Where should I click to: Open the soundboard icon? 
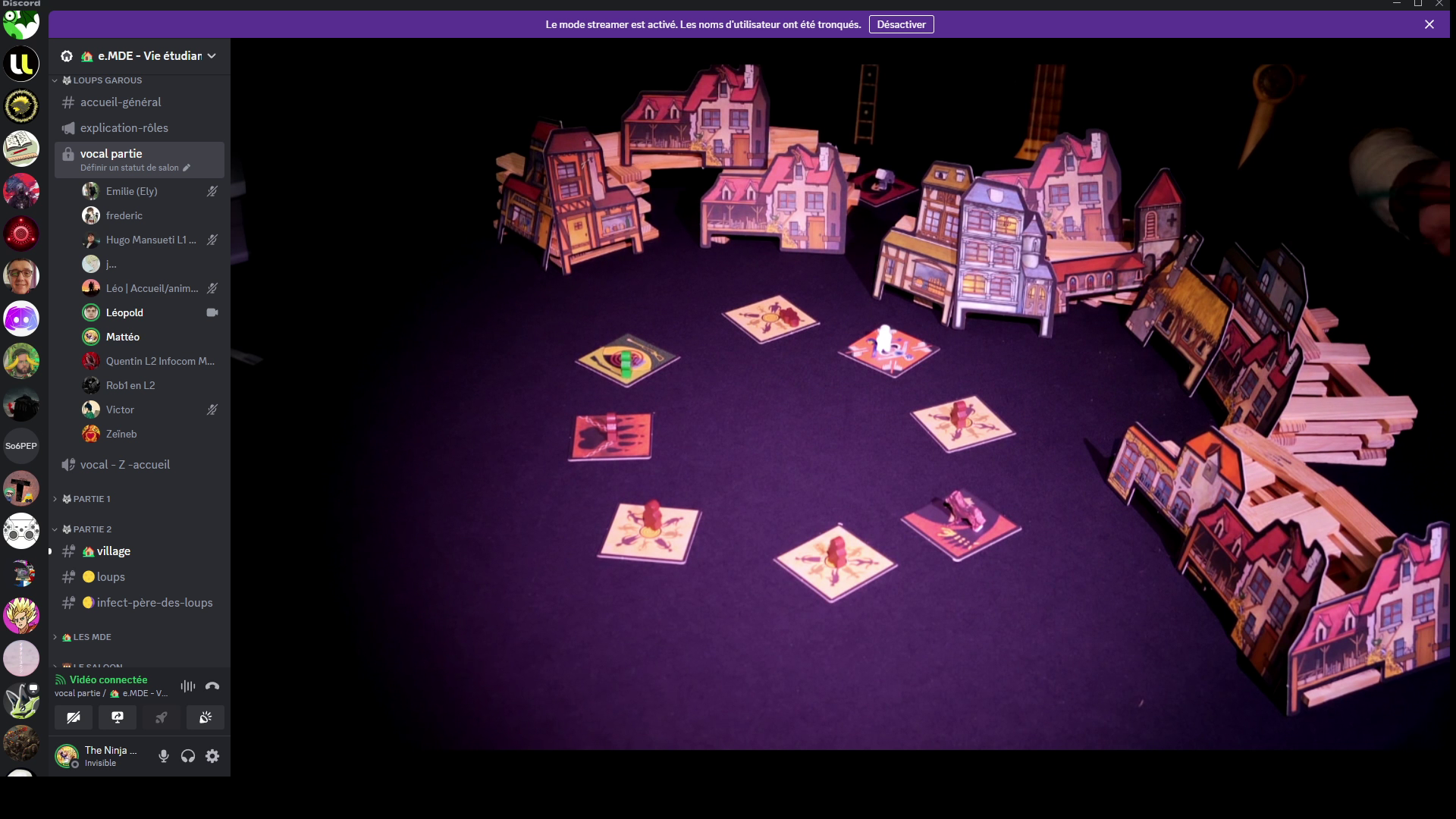(206, 717)
